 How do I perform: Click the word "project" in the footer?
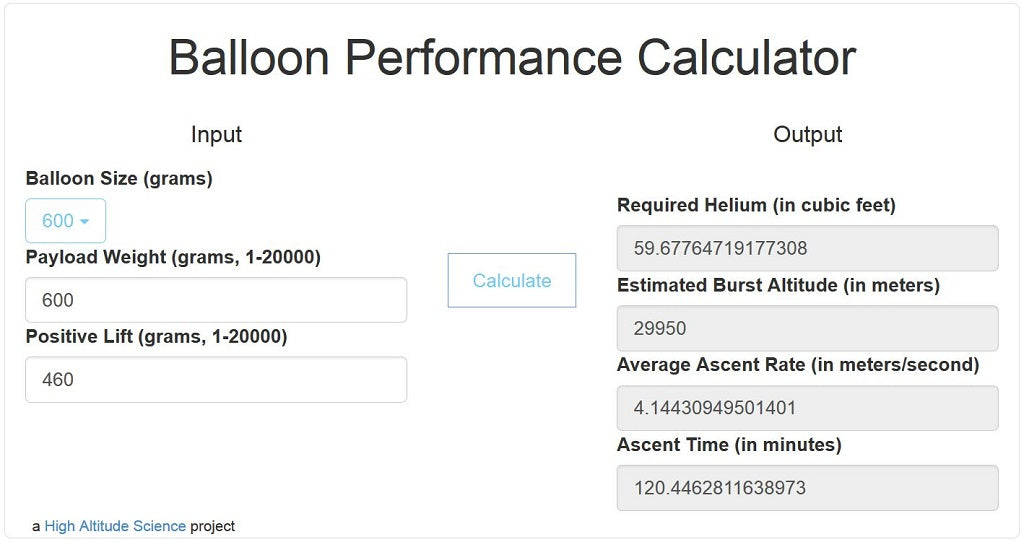click(212, 526)
